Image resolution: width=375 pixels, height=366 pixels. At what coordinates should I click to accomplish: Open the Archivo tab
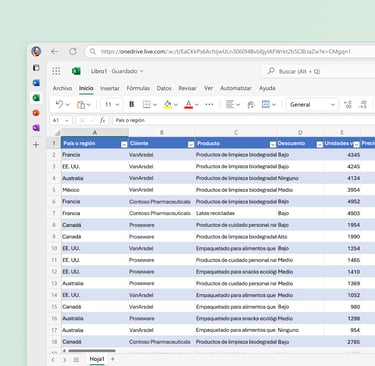coord(62,88)
